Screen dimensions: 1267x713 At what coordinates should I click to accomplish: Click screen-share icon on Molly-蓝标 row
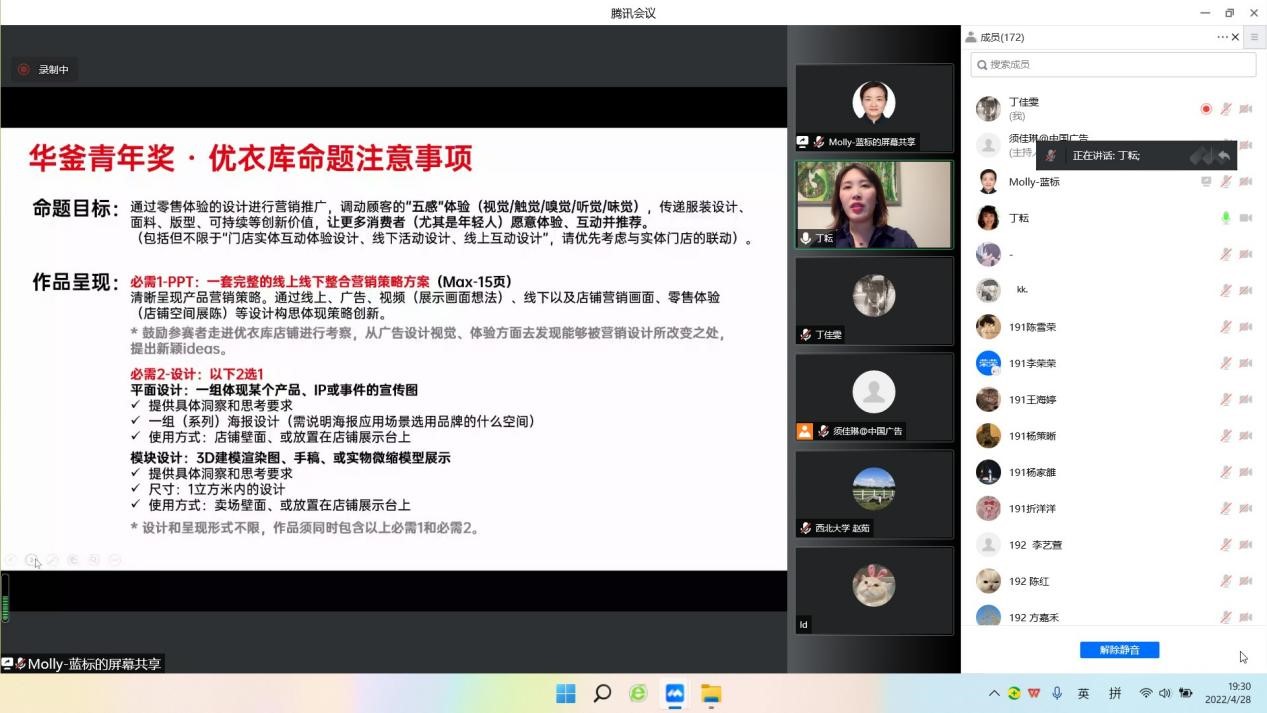pyautogui.click(x=1206, y=182)
